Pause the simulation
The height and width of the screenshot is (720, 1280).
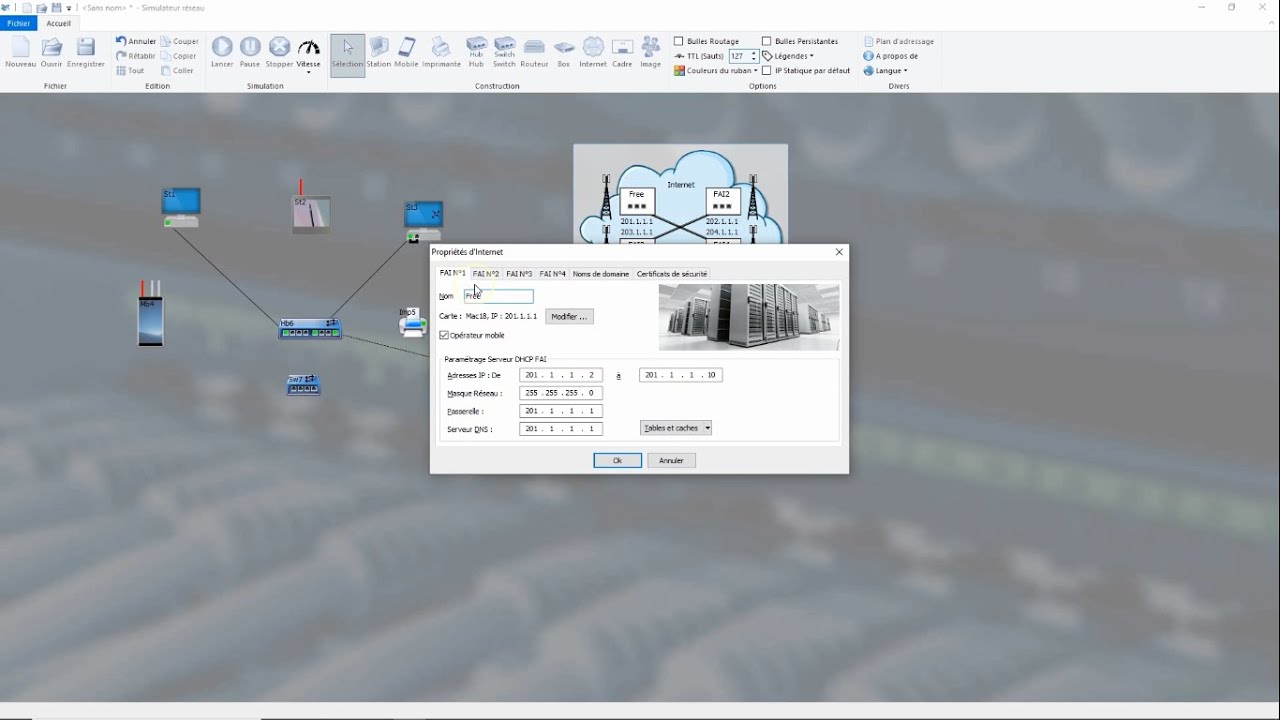(250, 53)
